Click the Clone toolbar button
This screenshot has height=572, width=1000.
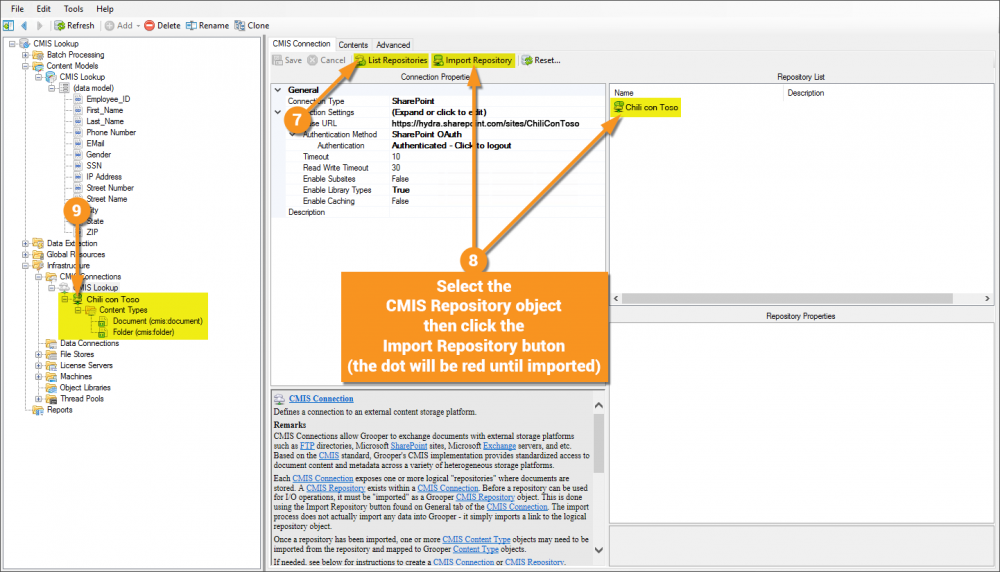coord(252,26)
